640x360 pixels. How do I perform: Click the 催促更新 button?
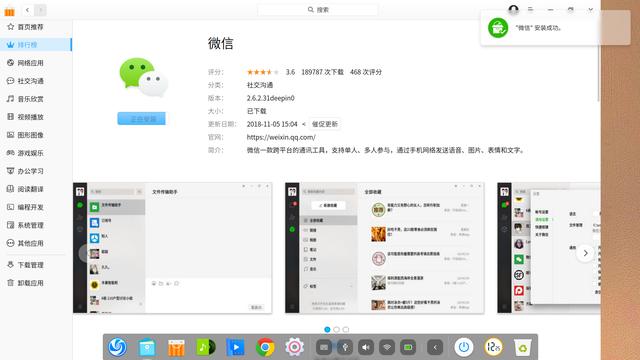coord(324,124)
